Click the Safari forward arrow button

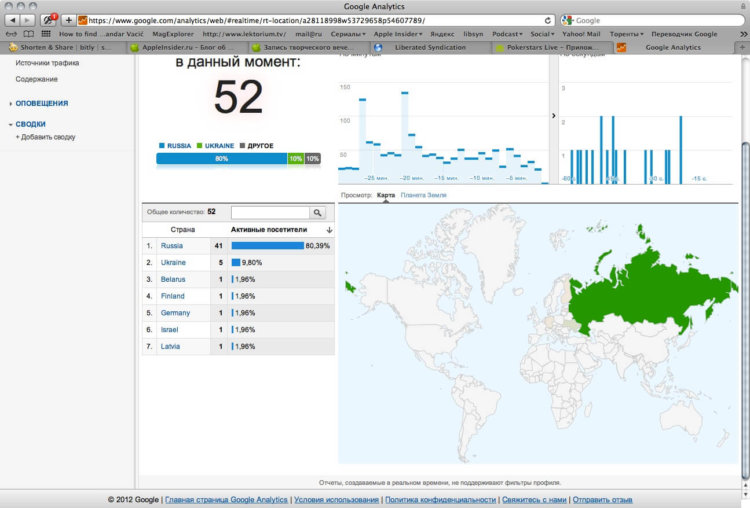coord(27,20)
